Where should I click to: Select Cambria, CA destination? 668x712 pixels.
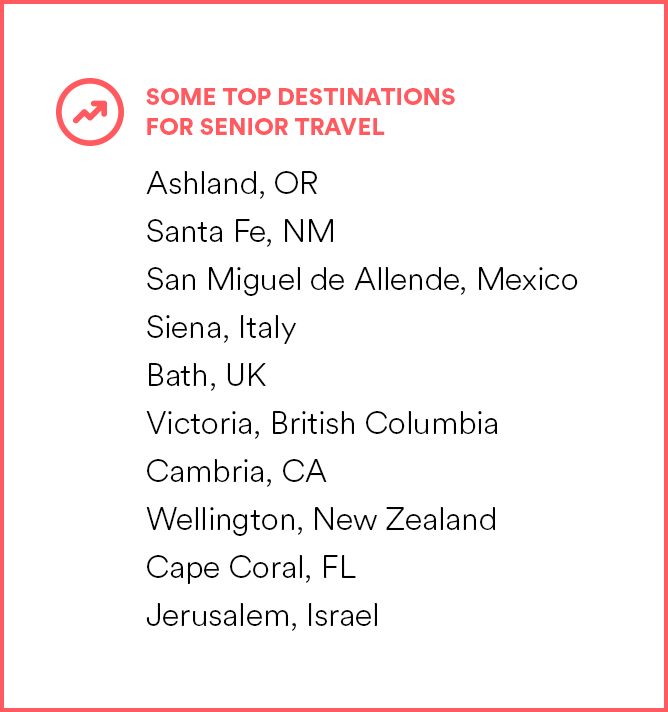coord(236,471)
